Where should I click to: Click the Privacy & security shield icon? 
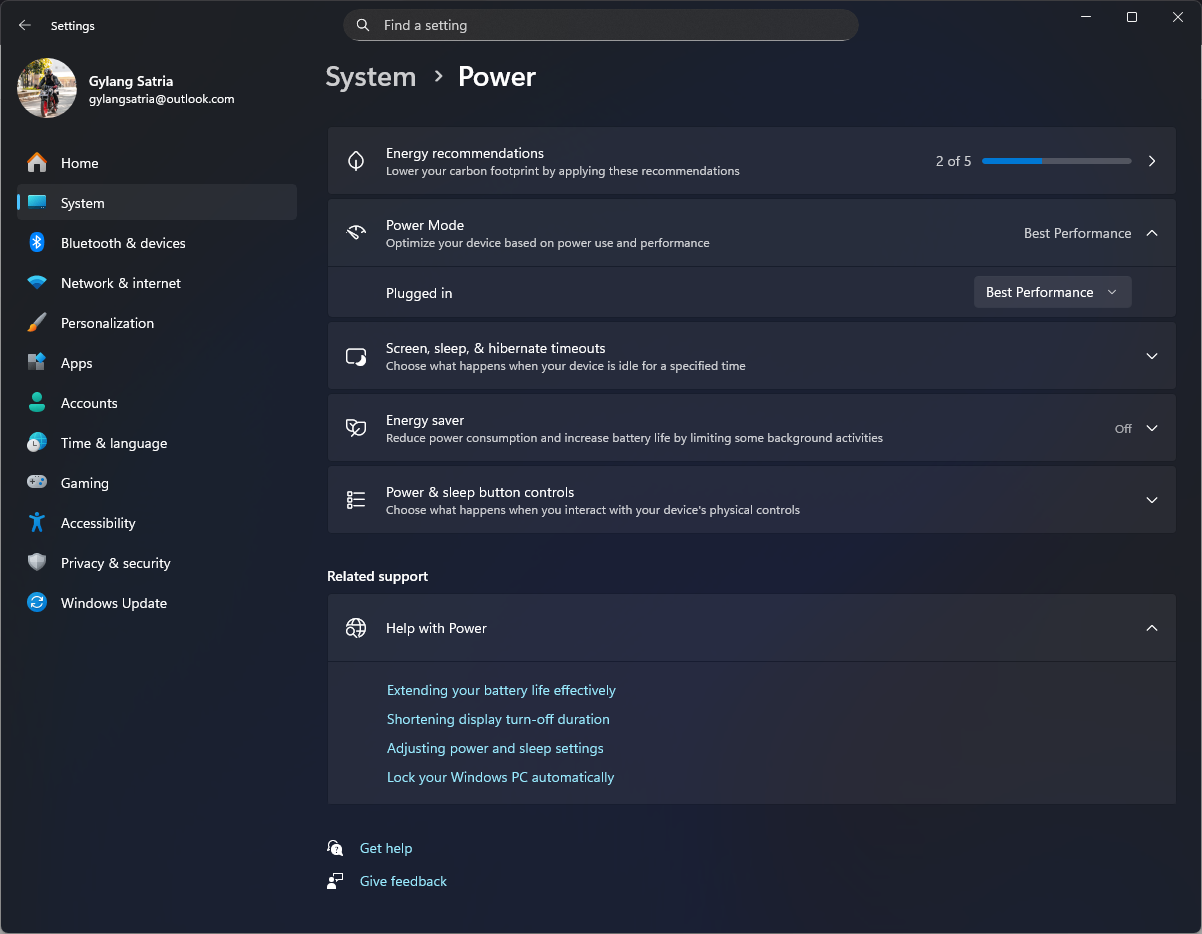[37, 563]
